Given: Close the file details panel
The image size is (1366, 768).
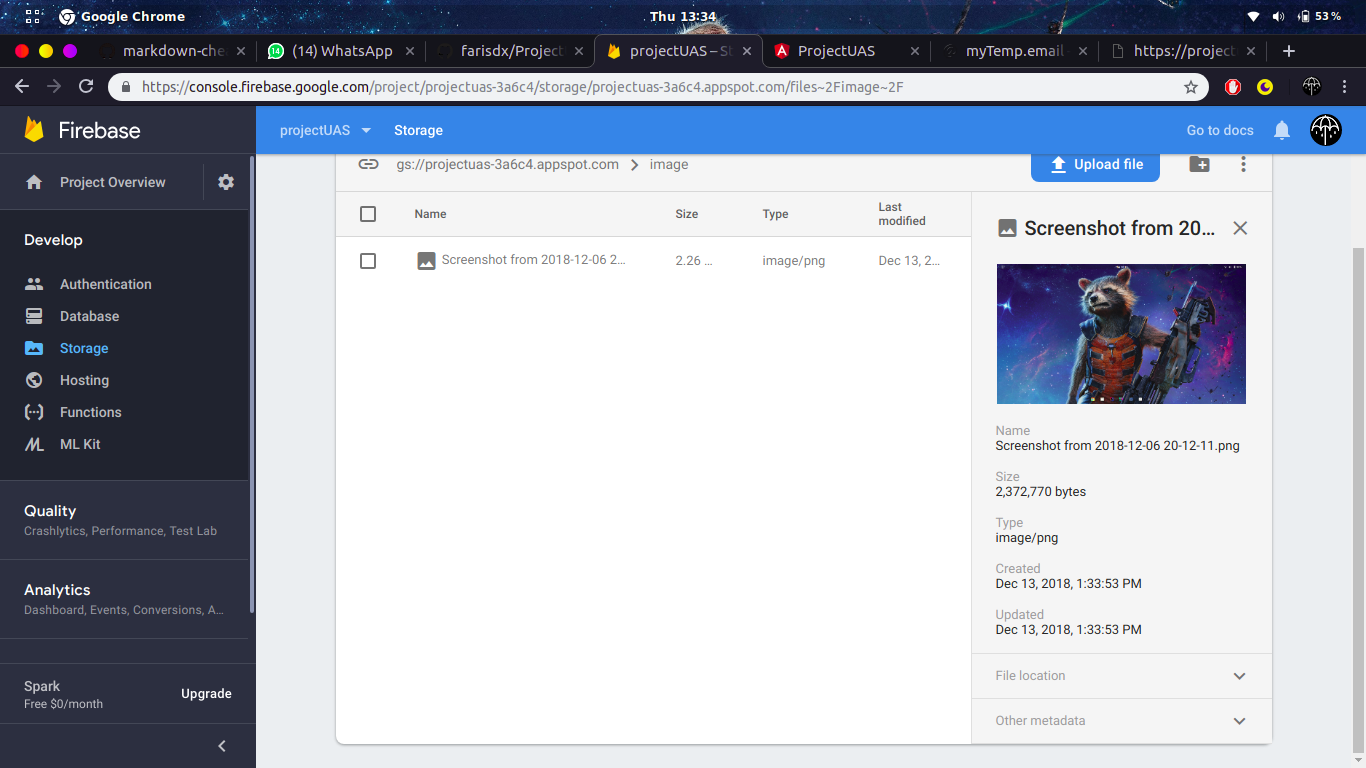Looking at the screenshot, I should [1240, 228].
